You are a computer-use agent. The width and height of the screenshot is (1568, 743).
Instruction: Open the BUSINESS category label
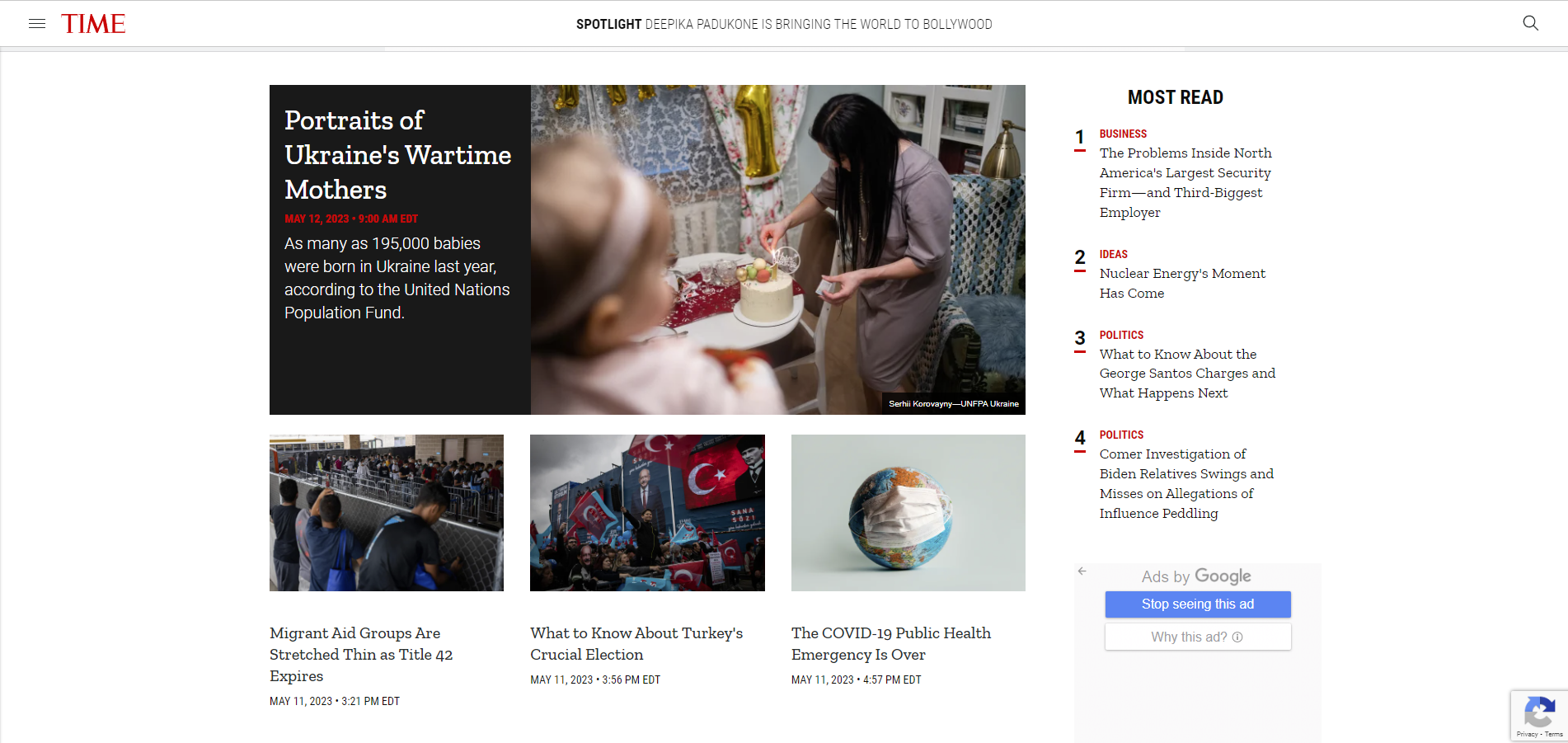(1123, 134)
